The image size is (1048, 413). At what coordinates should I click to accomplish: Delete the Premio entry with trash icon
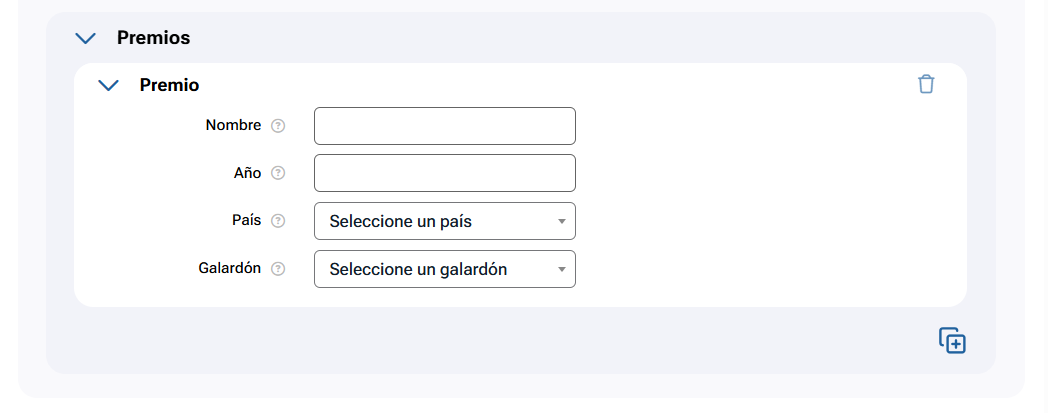tap(926, 84)
